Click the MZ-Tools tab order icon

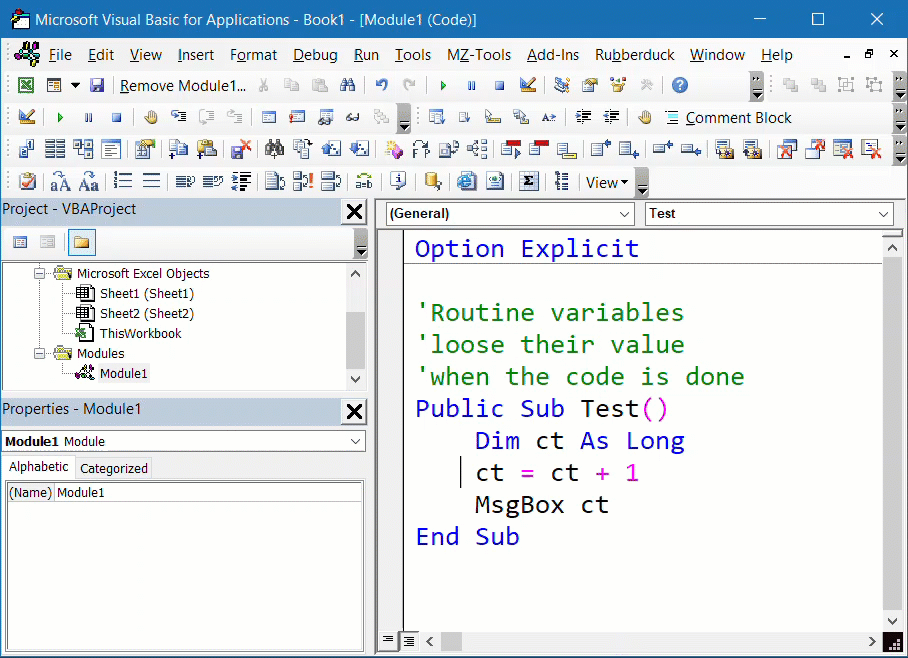pyautogui.click(x=25, y=149)
